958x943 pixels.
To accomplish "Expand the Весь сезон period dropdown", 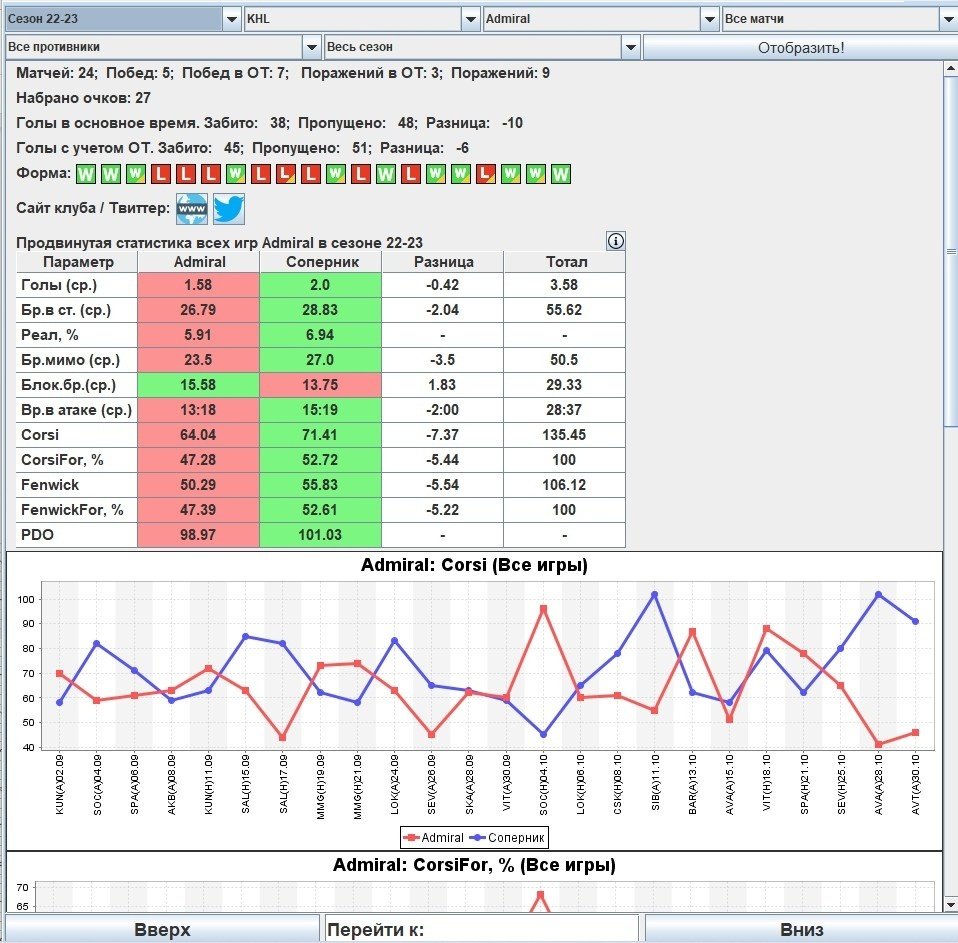I will click(630, 47).
